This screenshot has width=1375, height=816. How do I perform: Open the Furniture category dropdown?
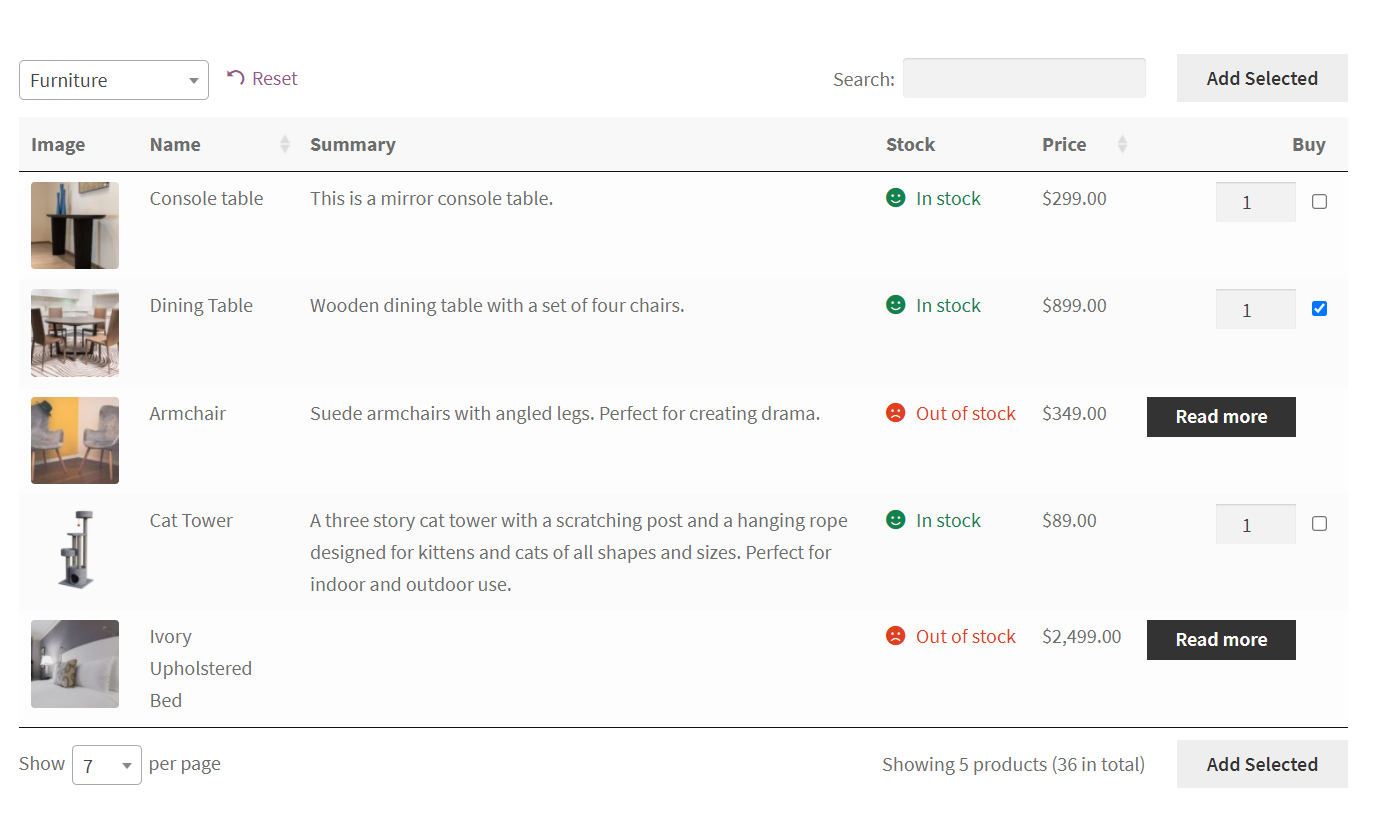[113, 80]
